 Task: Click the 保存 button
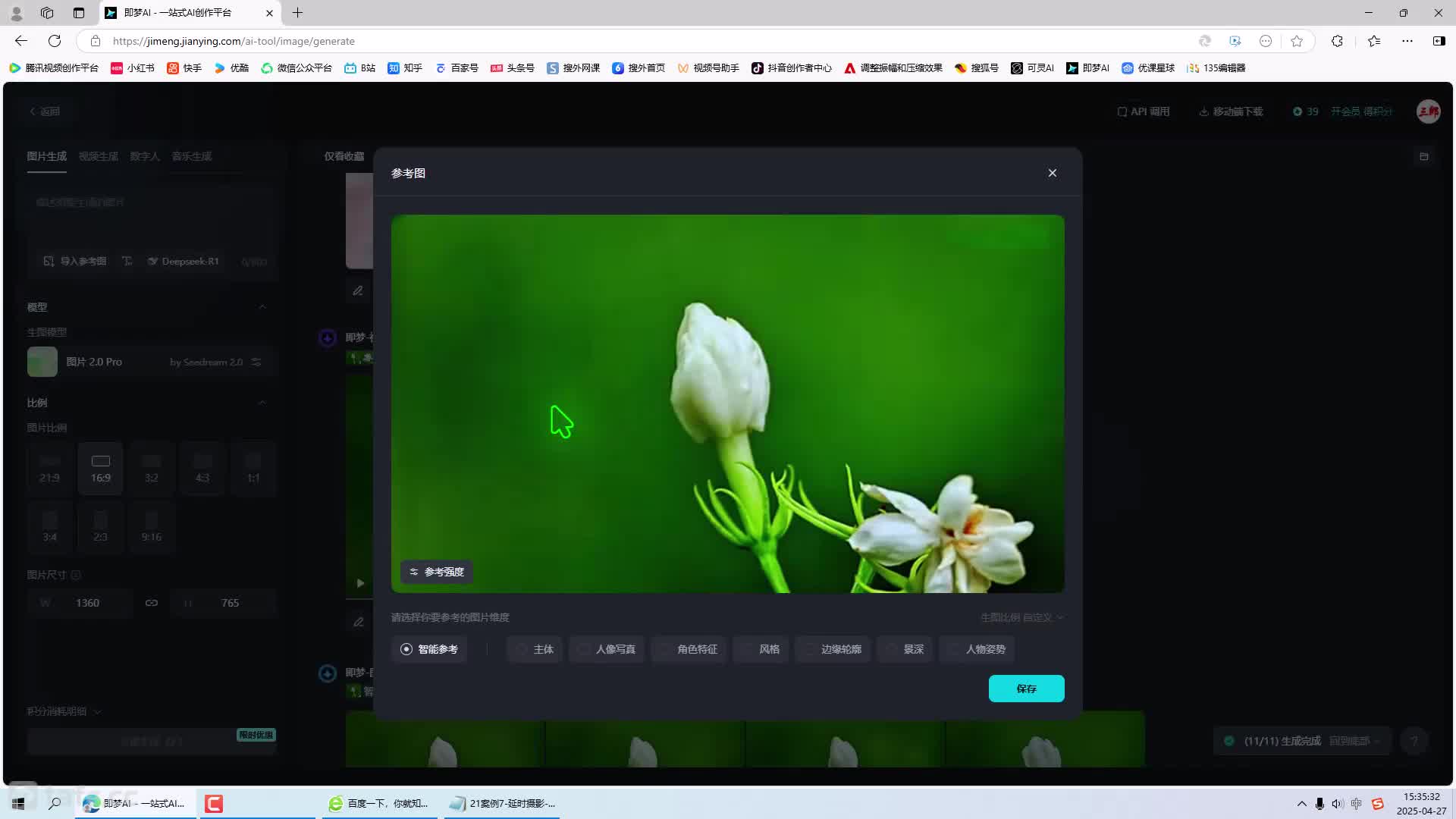click(1026, 689)
